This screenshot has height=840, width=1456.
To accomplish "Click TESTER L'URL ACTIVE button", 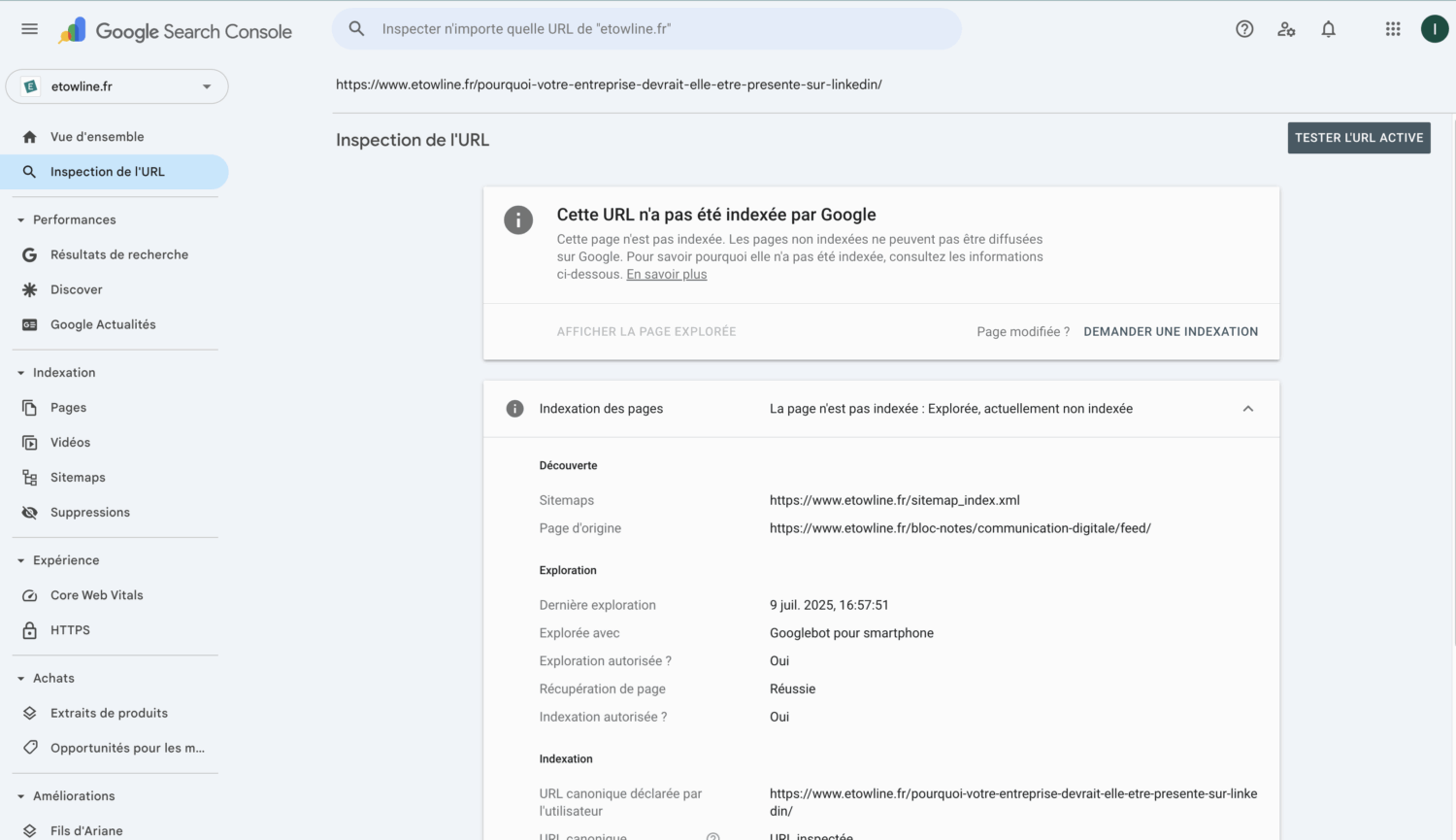I will click(x=1359, y=138).
